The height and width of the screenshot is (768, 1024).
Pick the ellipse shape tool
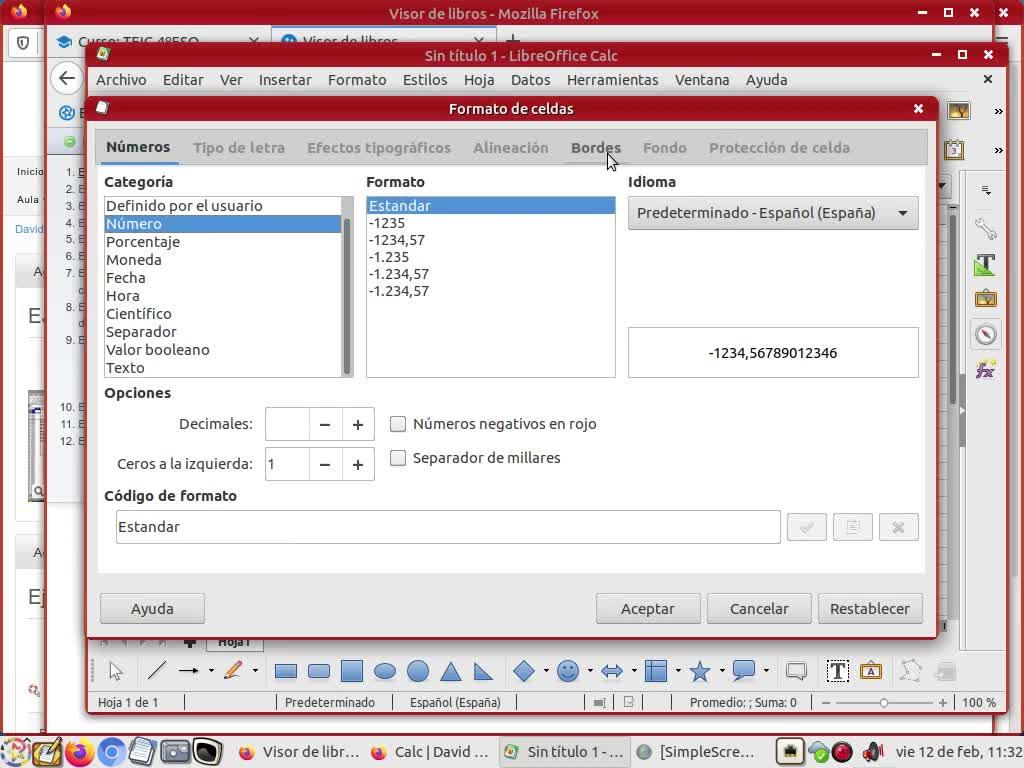click(x=385, y=671)
